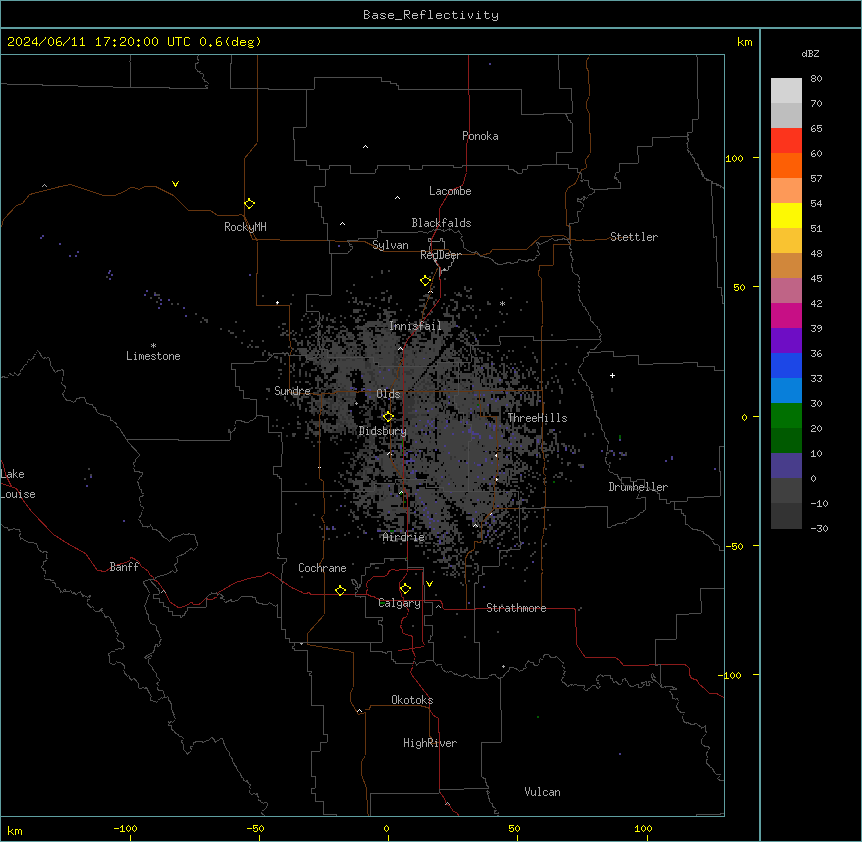Click the Vulcan label
This screenshot has height=842, width=862.
(x=543, y=792)
